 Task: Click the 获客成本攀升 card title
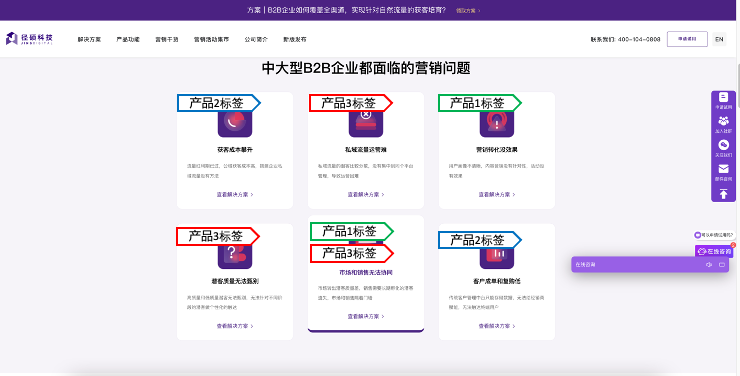coord(235,150)
